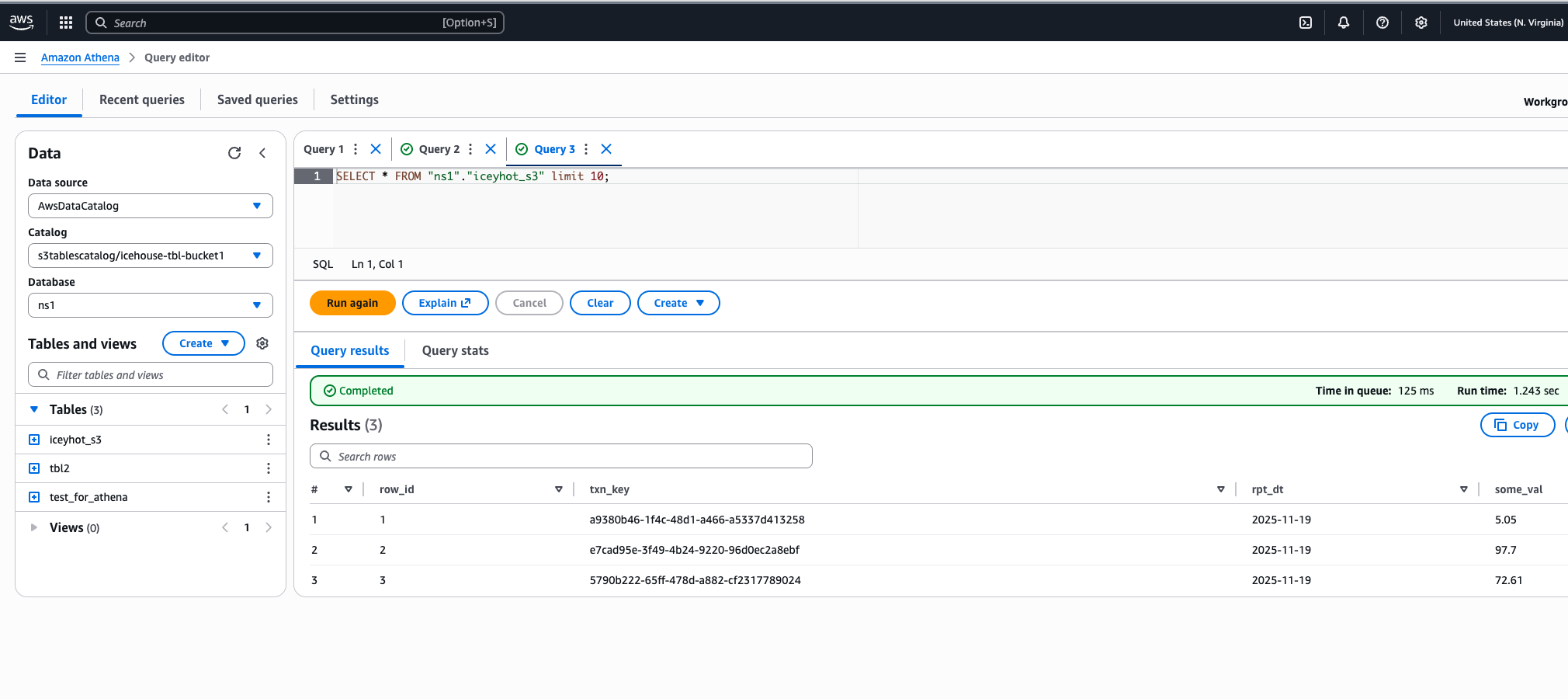This screenshot has height=699, width=1568.
Task: Open the Catalog dropdown
Action: [151, 256]
